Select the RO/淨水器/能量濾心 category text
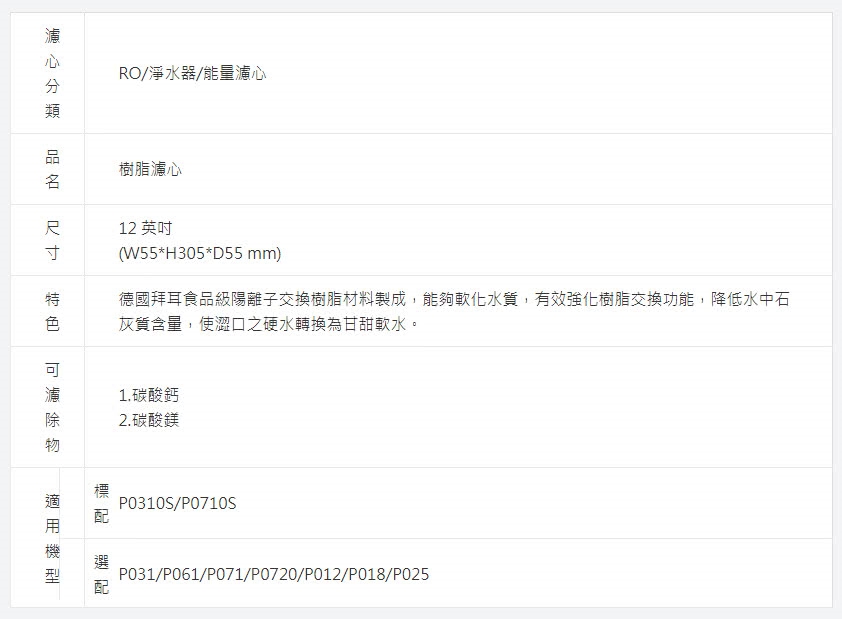 click(x=192, y=74)
